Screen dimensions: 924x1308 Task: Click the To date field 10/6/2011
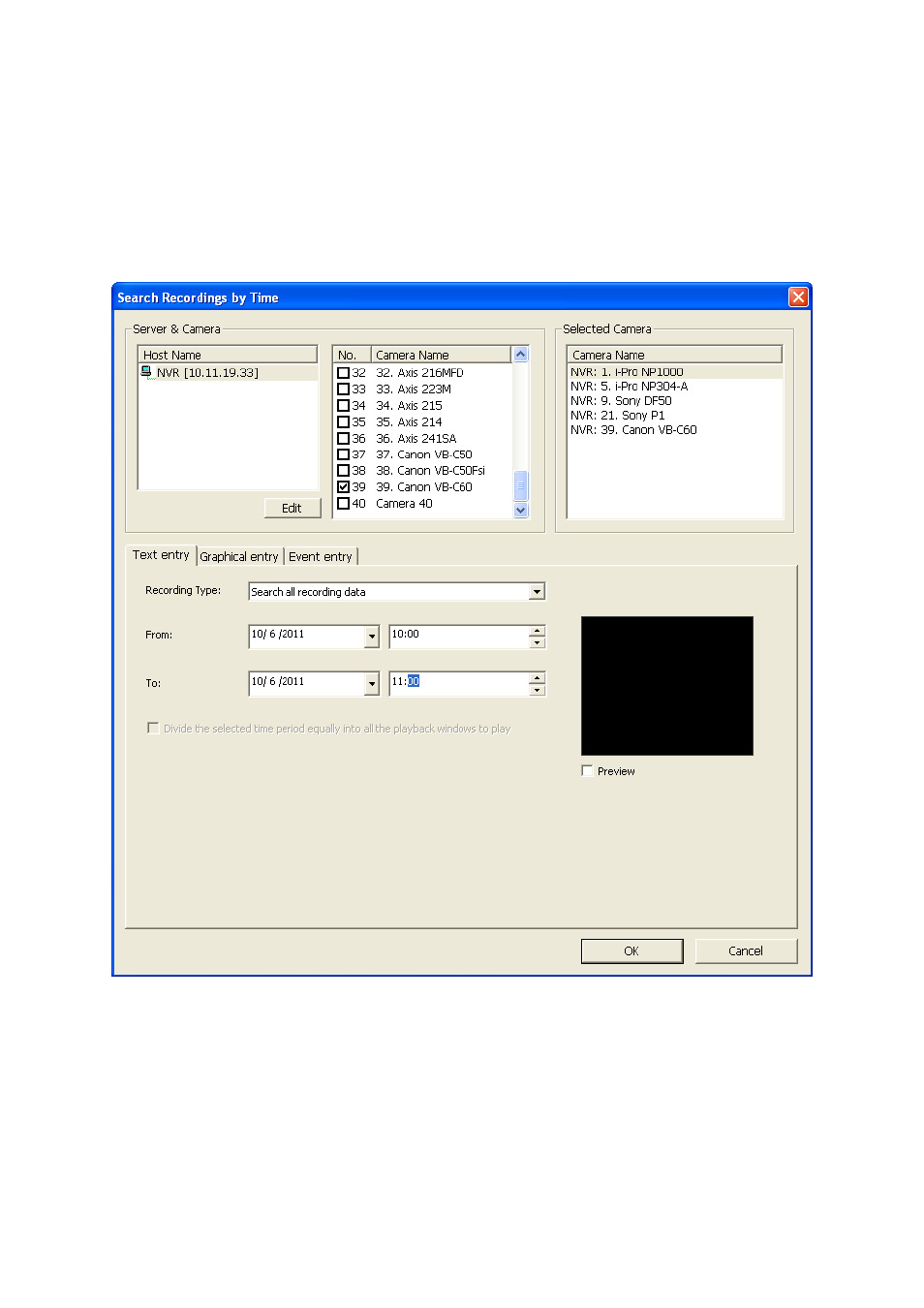pos(306,684)
